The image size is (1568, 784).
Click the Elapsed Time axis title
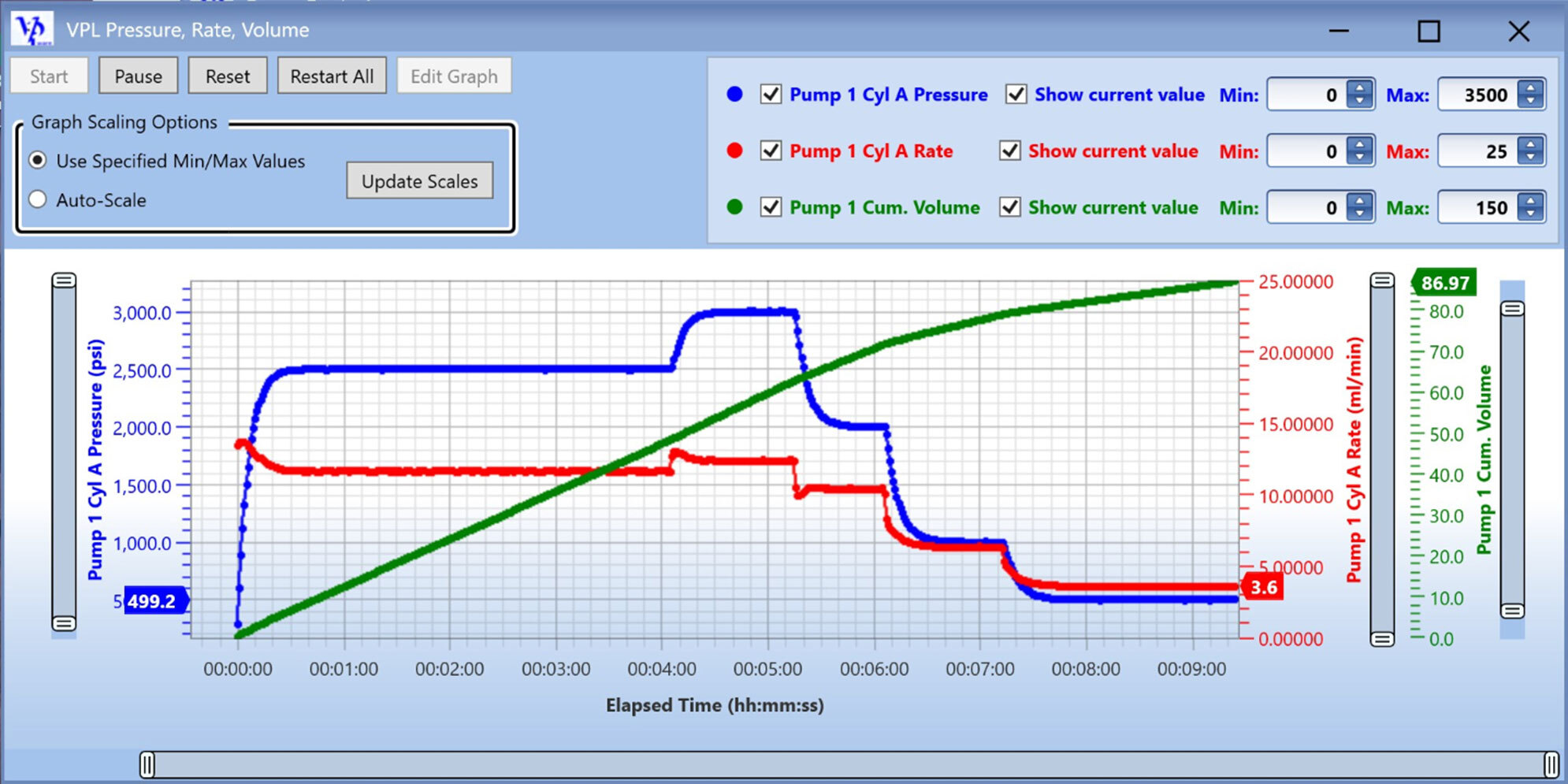(x=715, y=705)
